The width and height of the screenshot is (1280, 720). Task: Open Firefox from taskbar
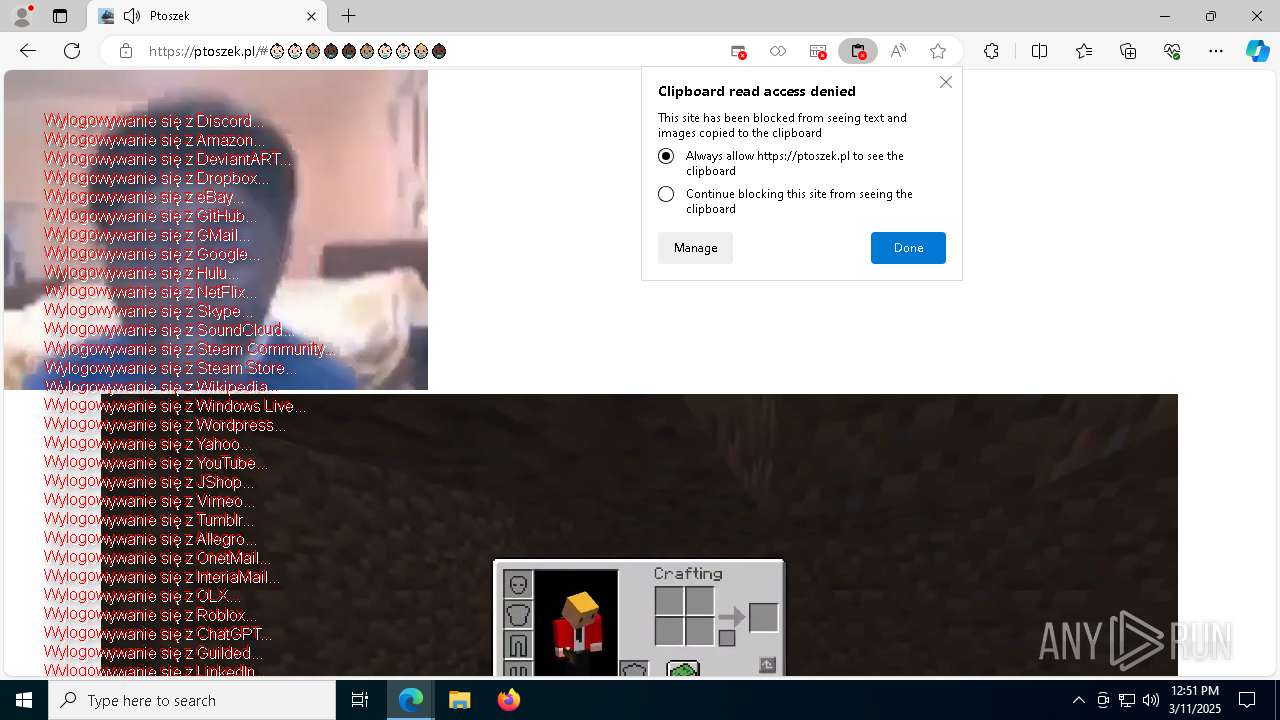pyautogui.click(x=508, y=700)
